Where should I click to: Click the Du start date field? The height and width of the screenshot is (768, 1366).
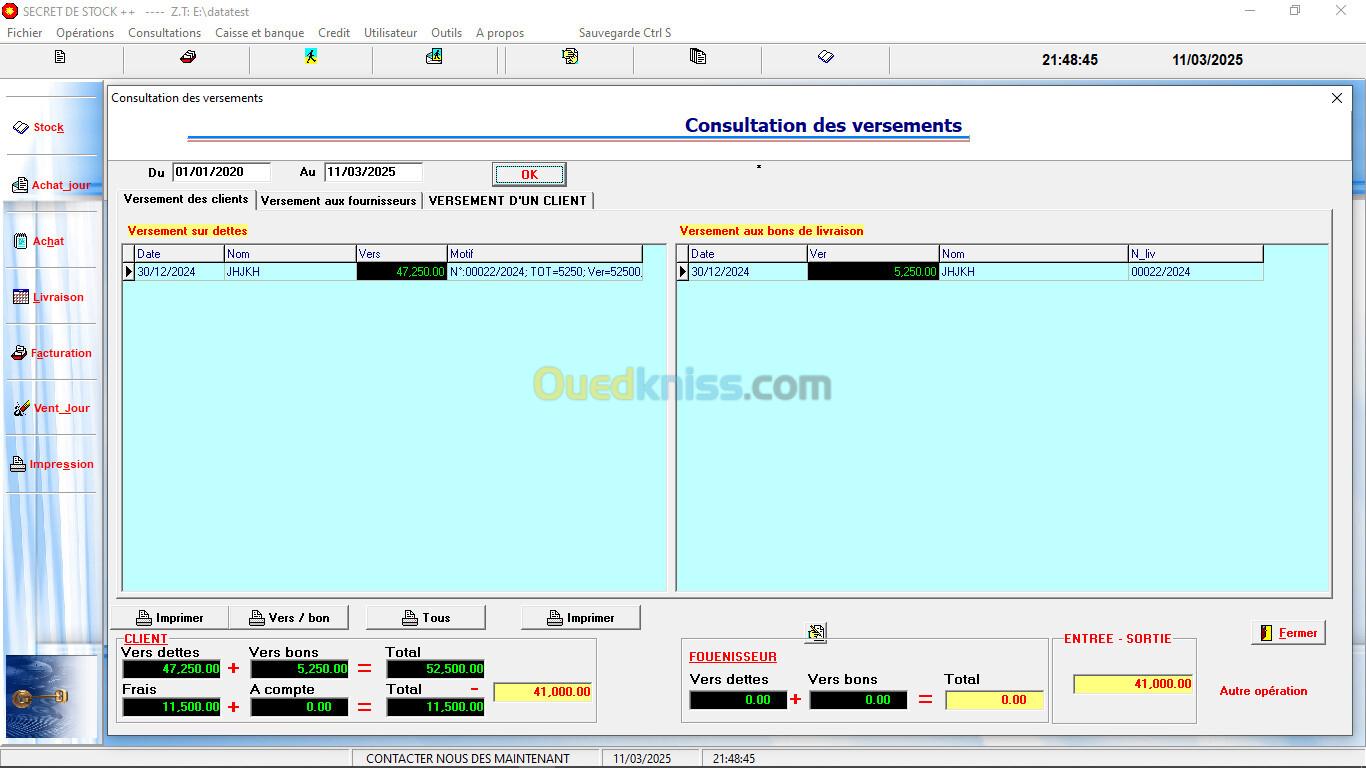tap(221, 172)
